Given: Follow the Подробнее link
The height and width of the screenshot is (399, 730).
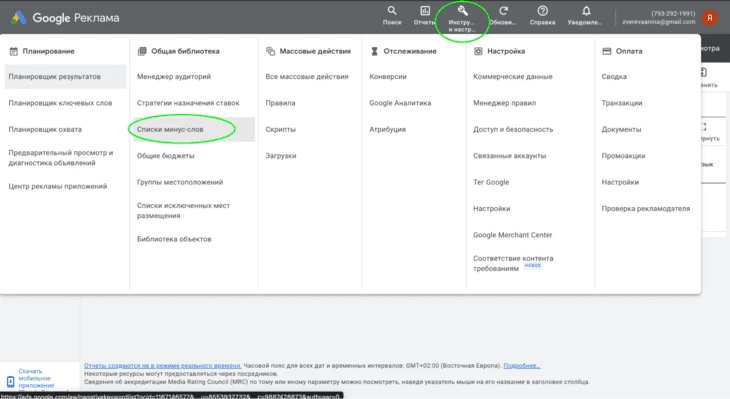Looking at the screenshot, I should [522, 365].
